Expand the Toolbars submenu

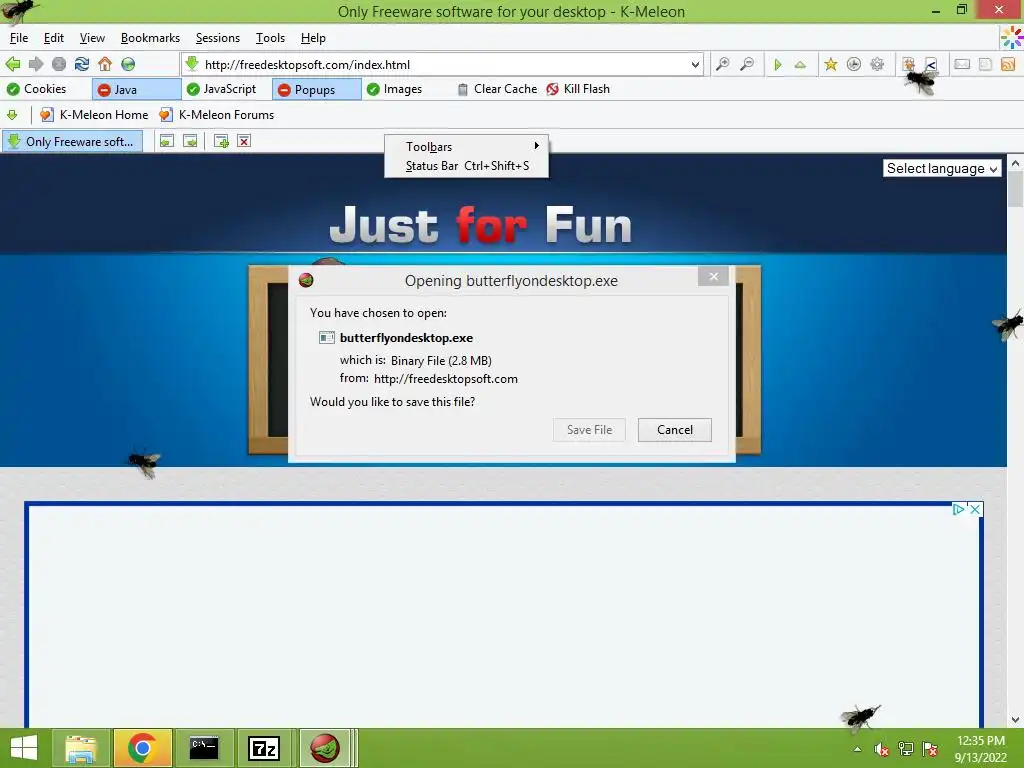(466, 146)
